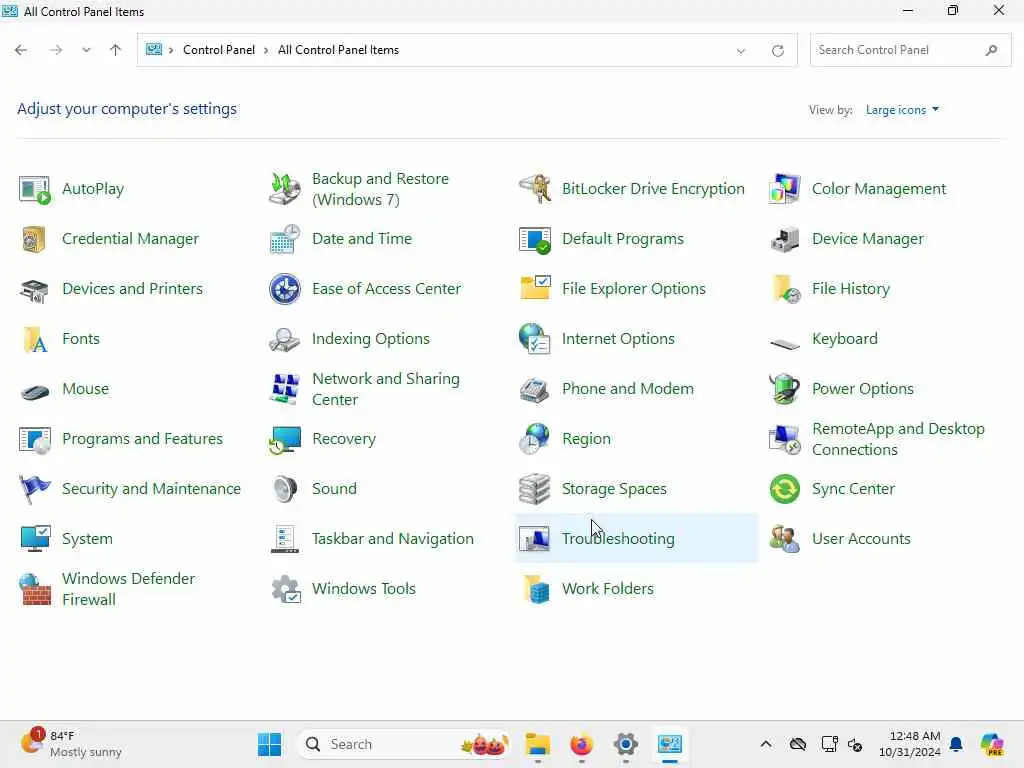Click the Storage Spaces icon
The width and height of the screenshot is (1024, 768).
click(x=535, y=489)
